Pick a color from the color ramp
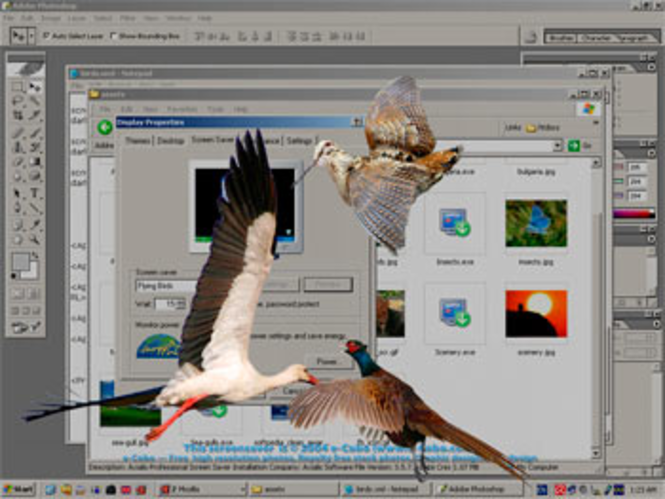 (x=634, y=214)
